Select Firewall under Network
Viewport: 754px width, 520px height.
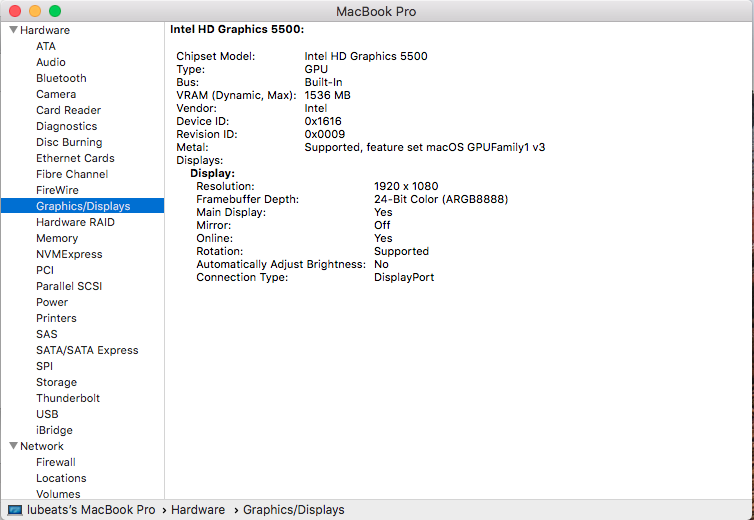(56, 462)
